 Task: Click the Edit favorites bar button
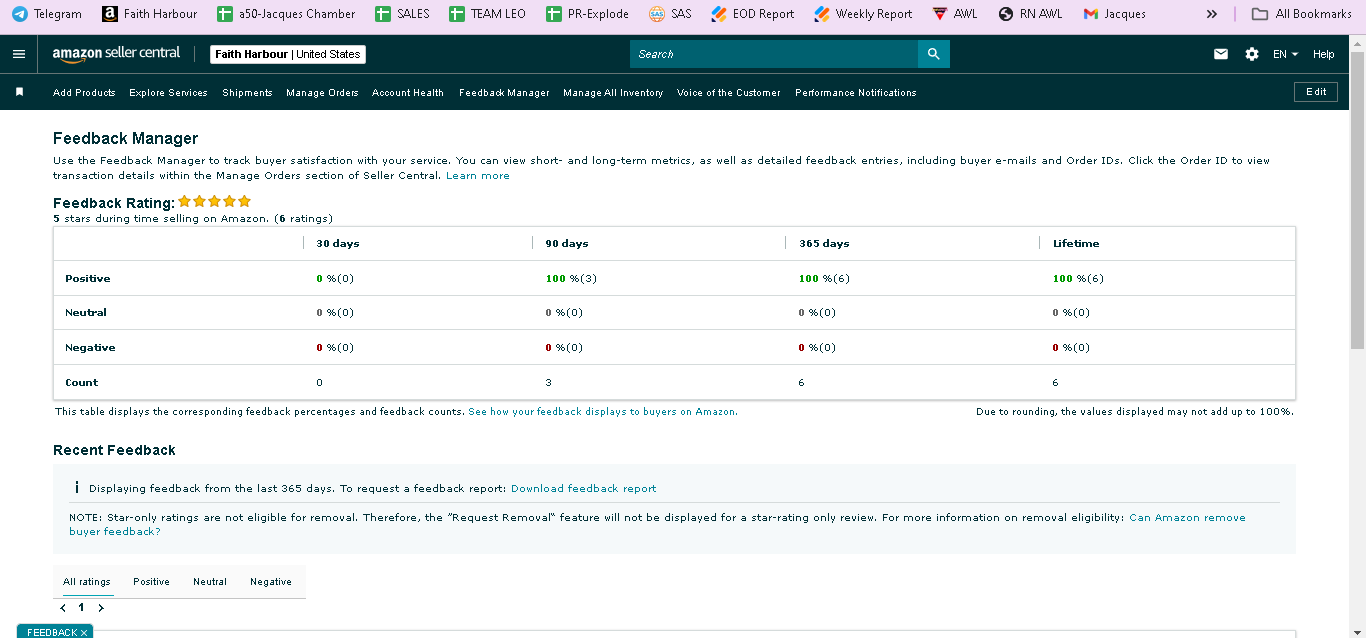(x=1316, y=92)
